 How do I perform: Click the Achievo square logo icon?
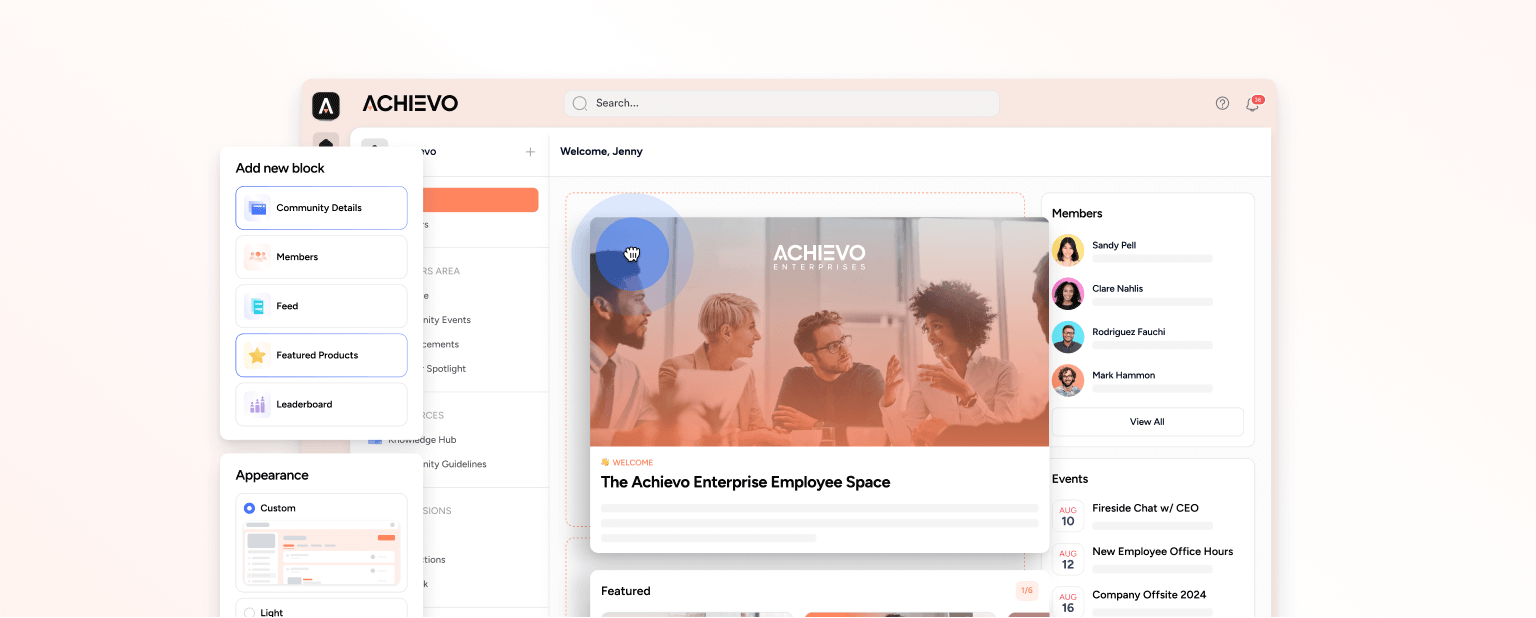326,106
